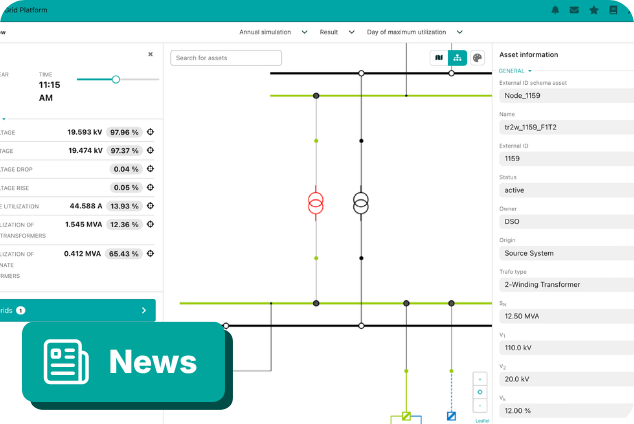Open the color palette icon

tap(477, 58)
